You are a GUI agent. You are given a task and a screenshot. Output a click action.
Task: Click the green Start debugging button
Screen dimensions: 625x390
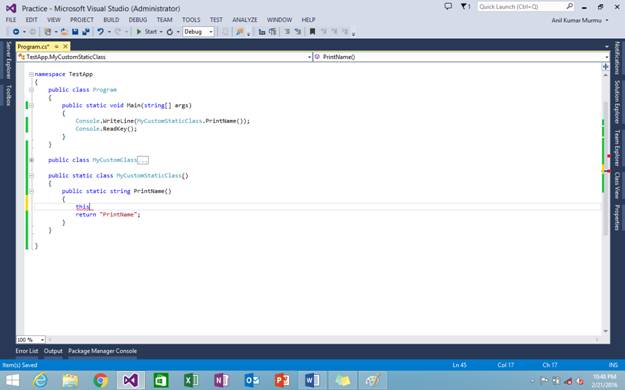click(x=147, y=32)
